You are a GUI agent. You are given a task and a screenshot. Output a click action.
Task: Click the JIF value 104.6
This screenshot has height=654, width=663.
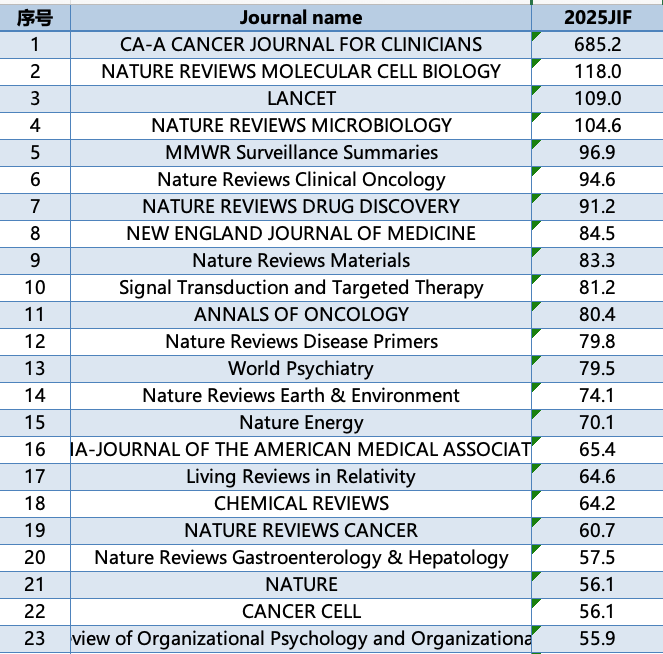click(x=597, y=126)
